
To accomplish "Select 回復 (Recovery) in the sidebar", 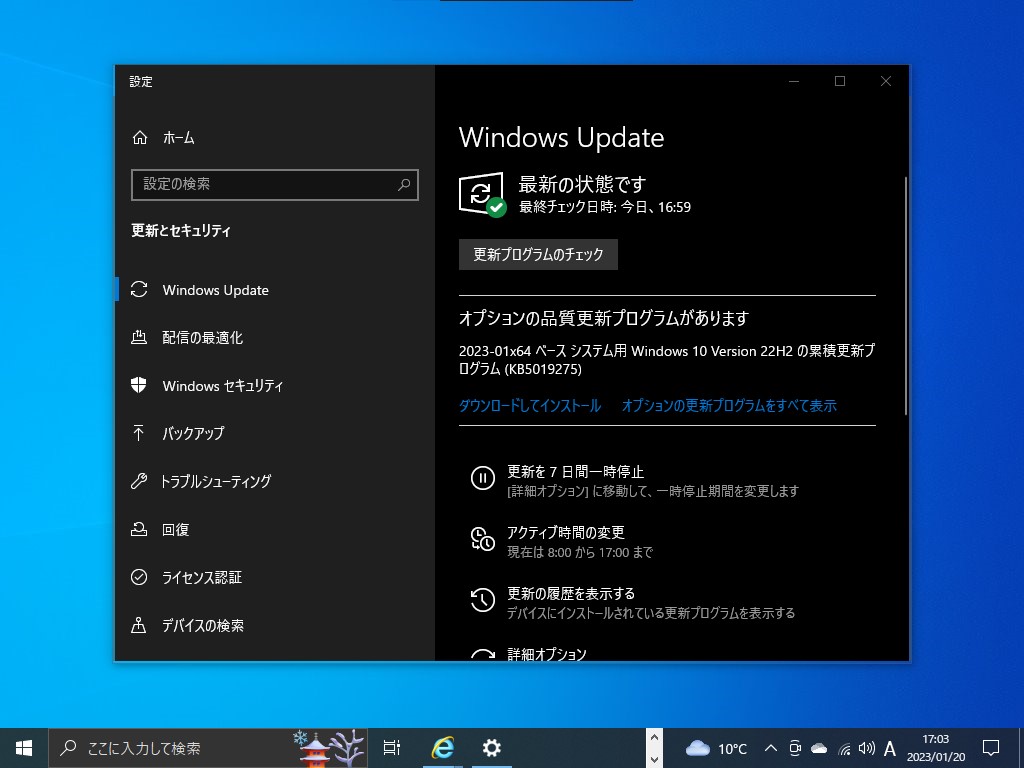I will [177, 529].
